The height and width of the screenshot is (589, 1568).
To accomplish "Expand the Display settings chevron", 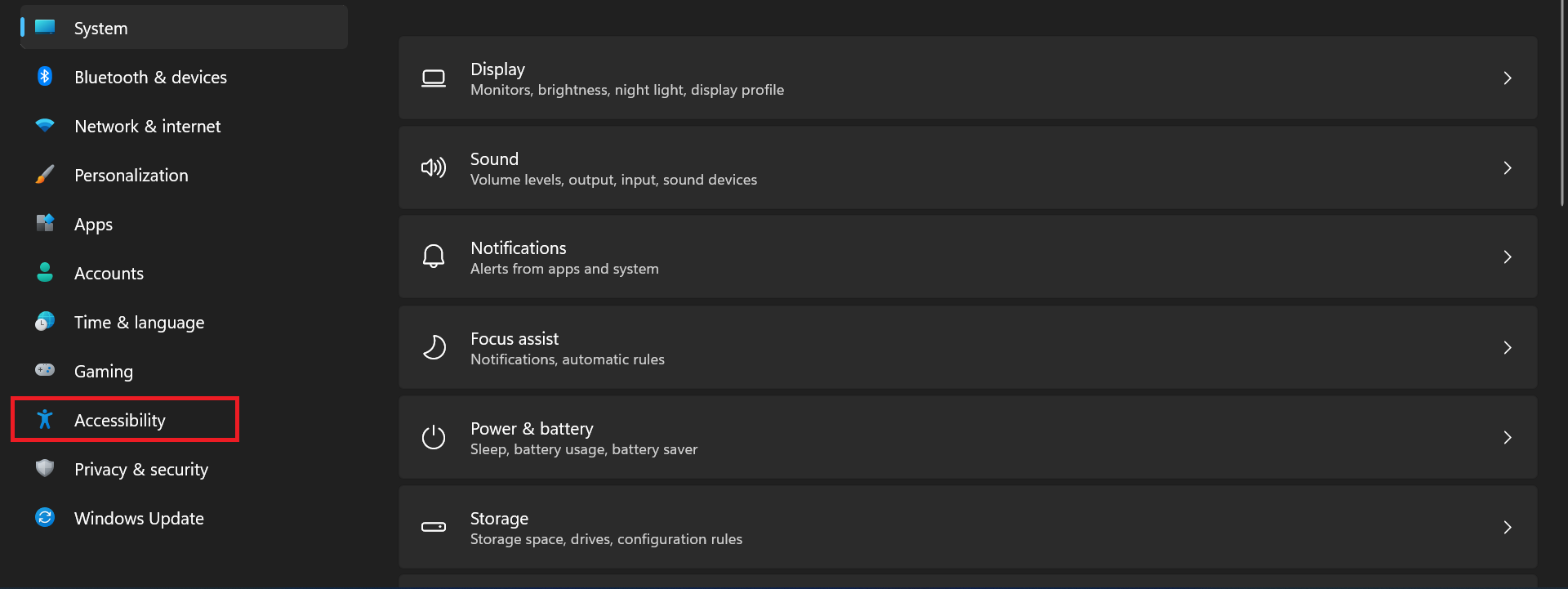I will click(1508, 78).
